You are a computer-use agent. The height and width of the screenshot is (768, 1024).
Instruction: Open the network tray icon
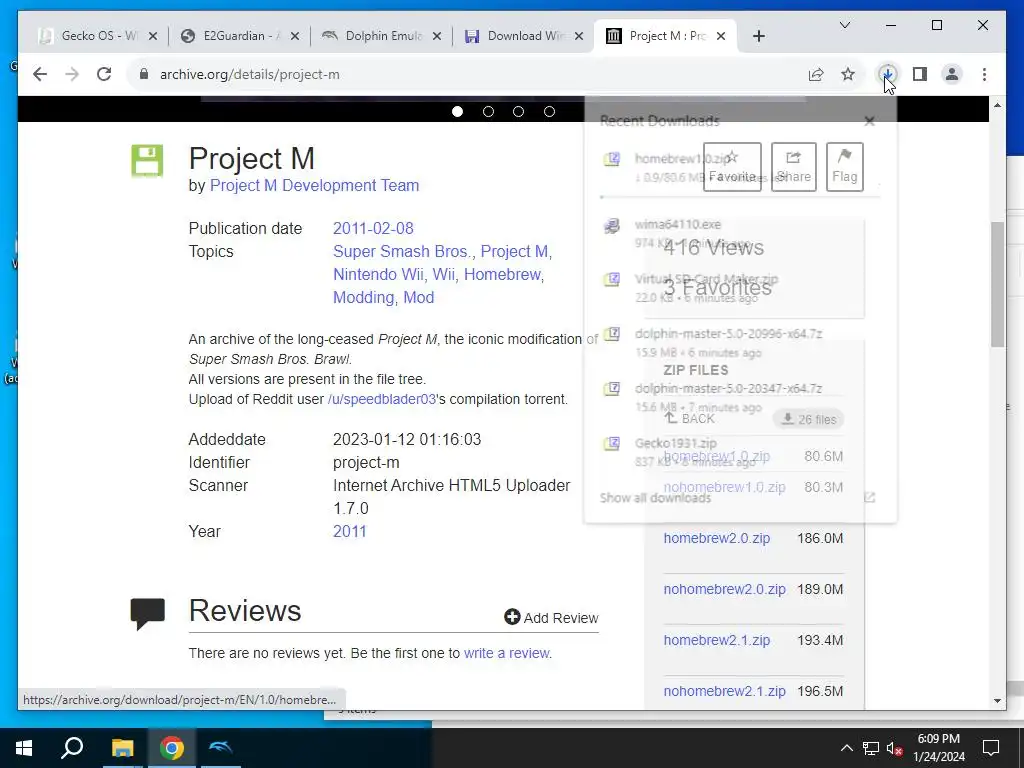point(871,748)
